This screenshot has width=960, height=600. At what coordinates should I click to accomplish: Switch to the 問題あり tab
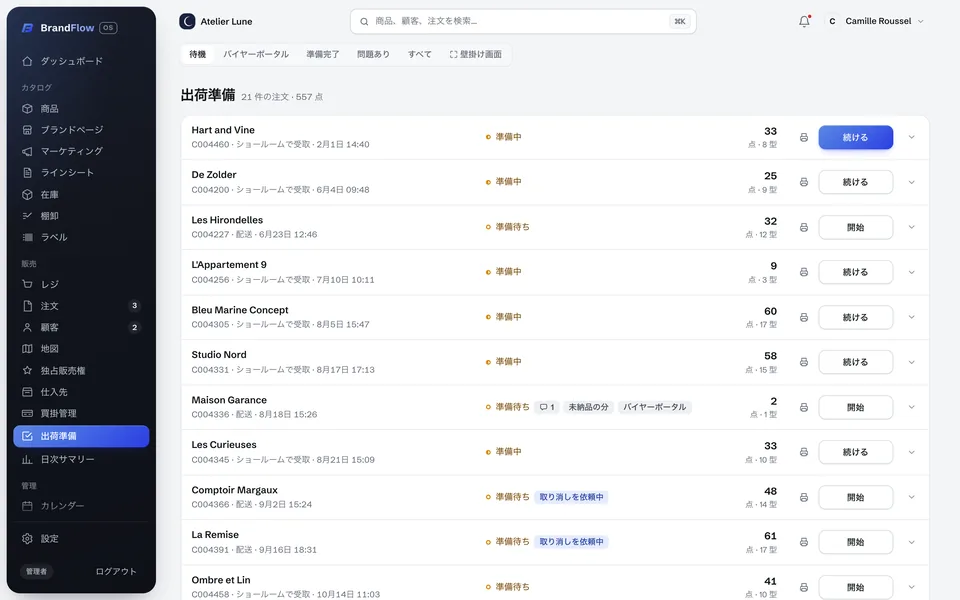373,54
